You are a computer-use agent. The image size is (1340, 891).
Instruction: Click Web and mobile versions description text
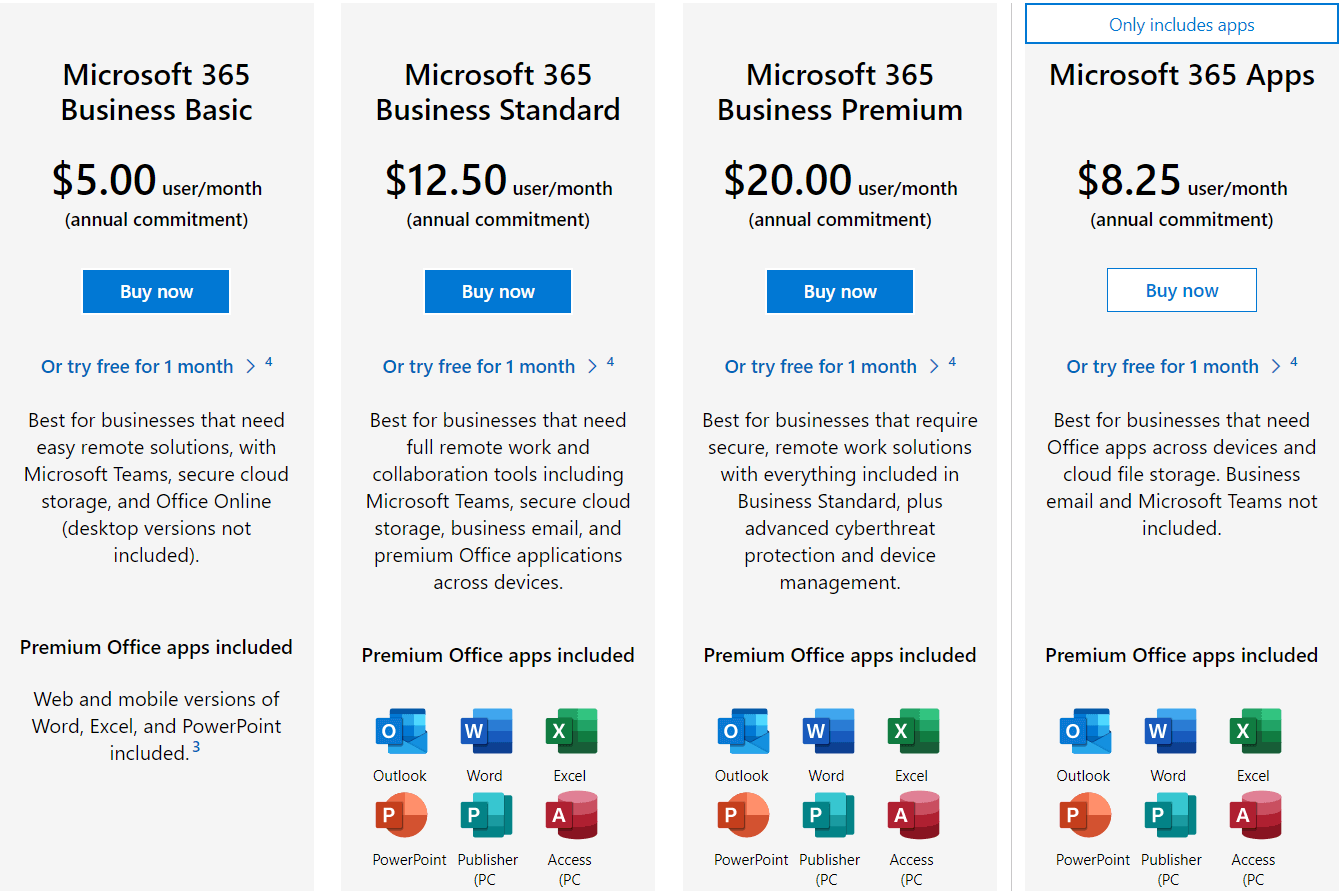(156, 726)
